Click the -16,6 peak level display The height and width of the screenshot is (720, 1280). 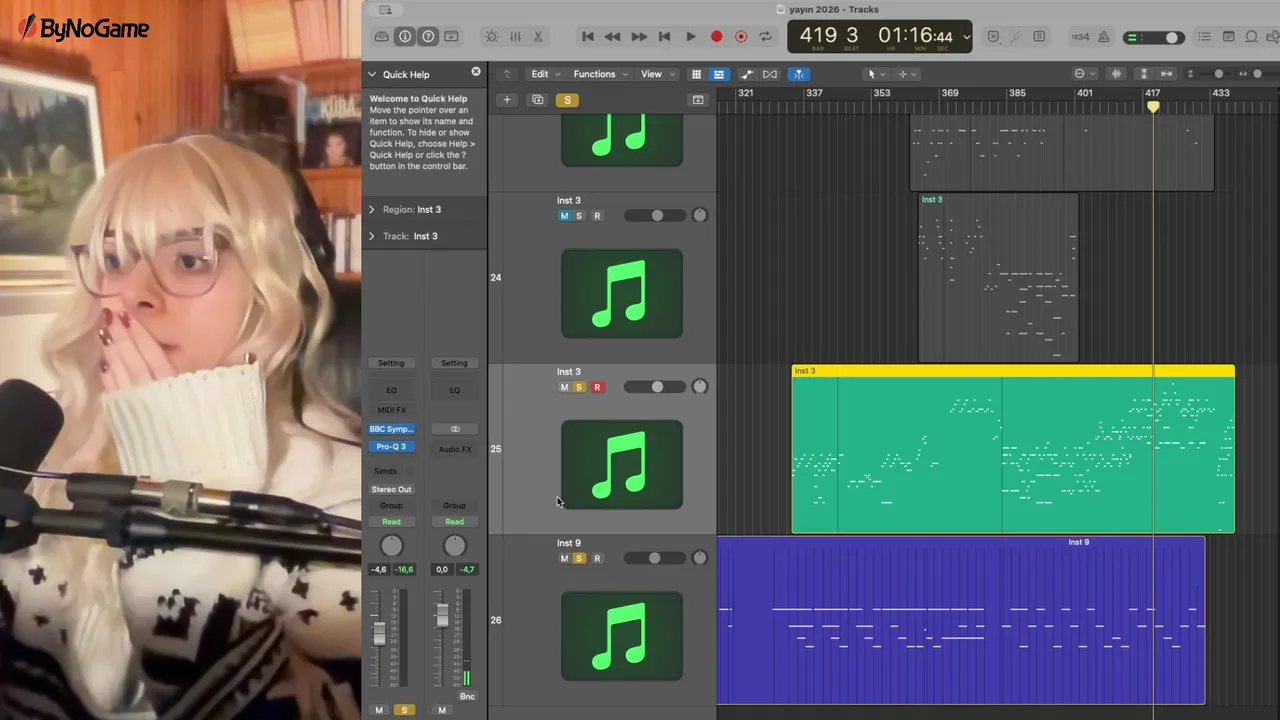point(404,569)
